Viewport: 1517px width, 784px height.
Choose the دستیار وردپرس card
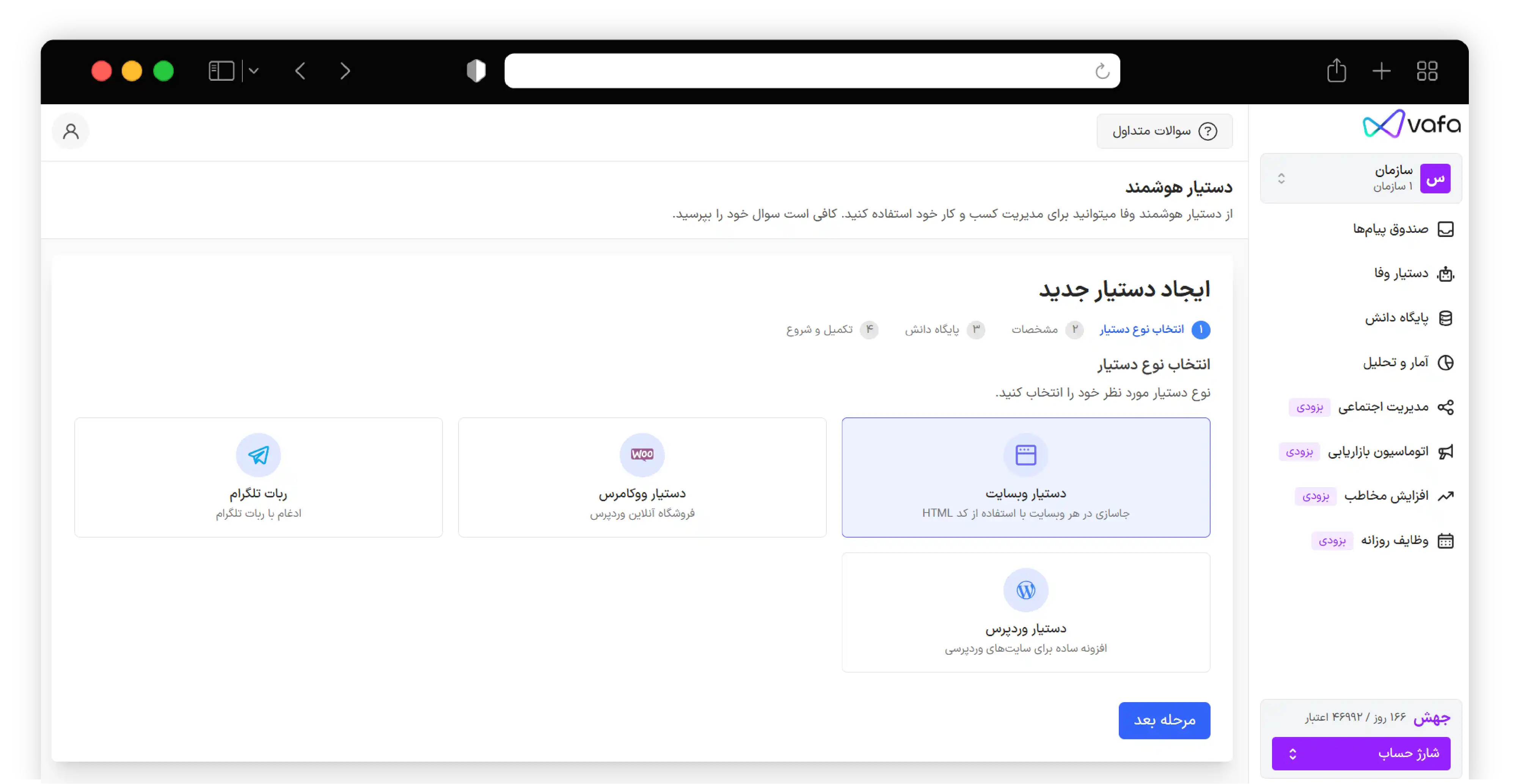tap(1026, 612)
